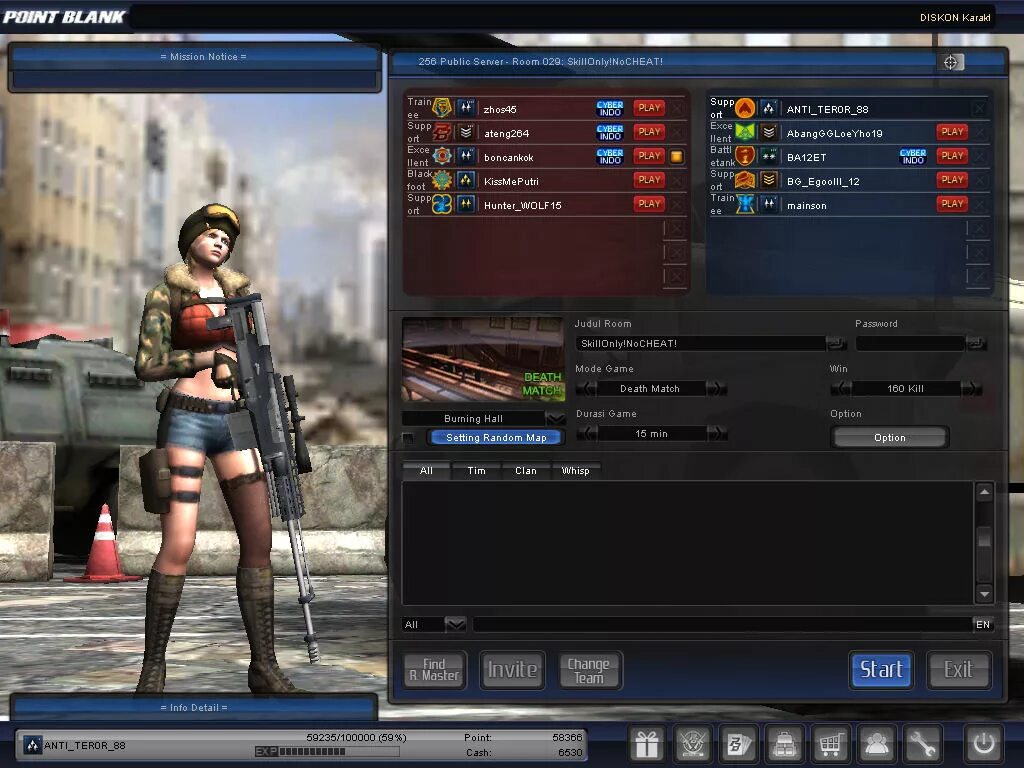
Task: Click the orange icon beside boncankok's PLAY
Action: point(677,157)
